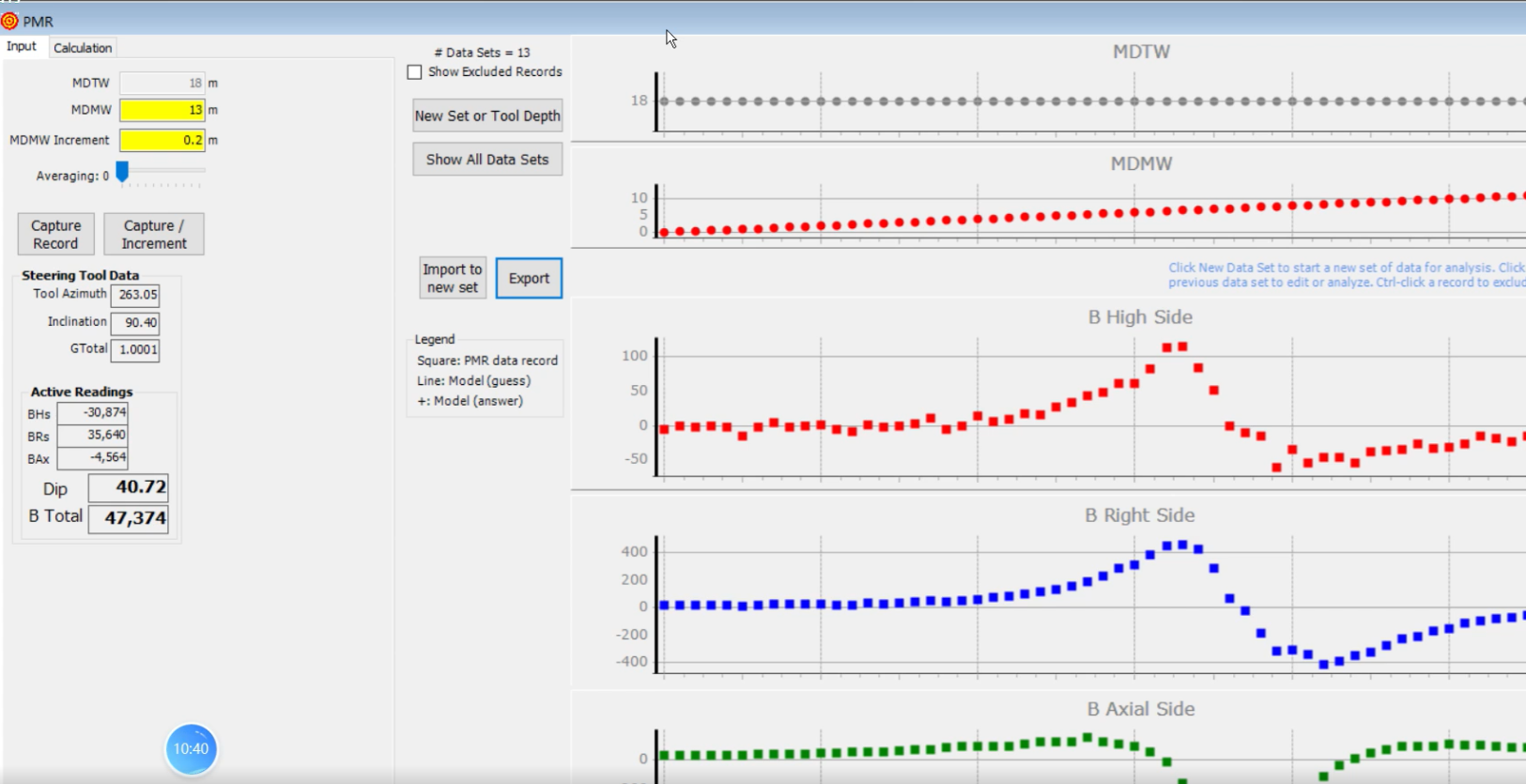This screenshot has height=784, width=1526.
Task: Enable Show Excluded Records checkbox
Action: (x=415, y=72)
